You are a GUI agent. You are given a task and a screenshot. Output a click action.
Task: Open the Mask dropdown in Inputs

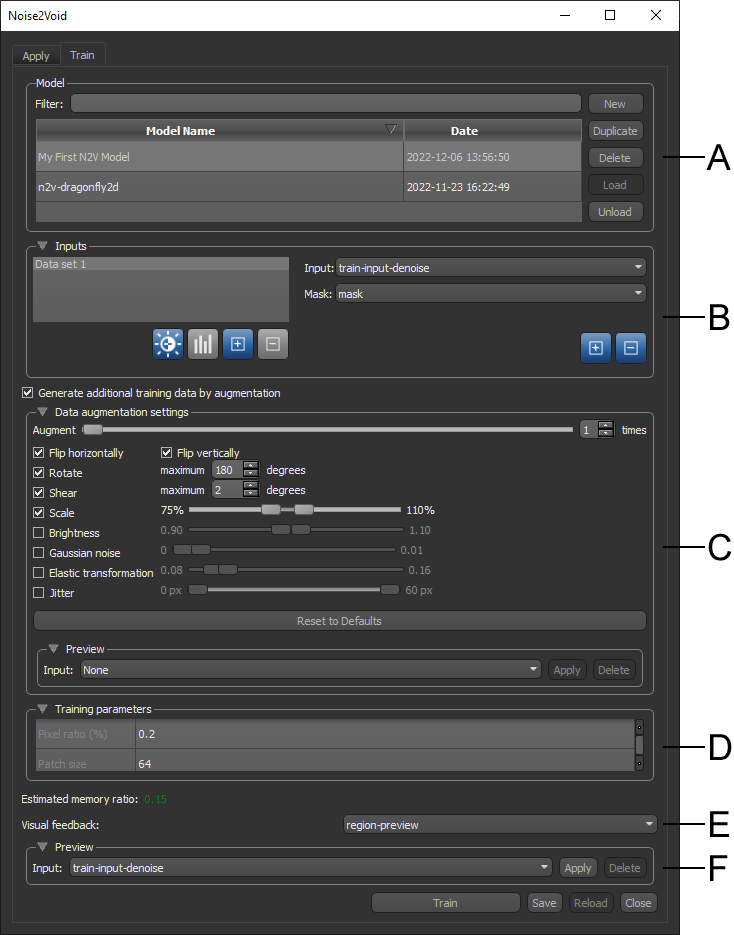tap(490, 293)
